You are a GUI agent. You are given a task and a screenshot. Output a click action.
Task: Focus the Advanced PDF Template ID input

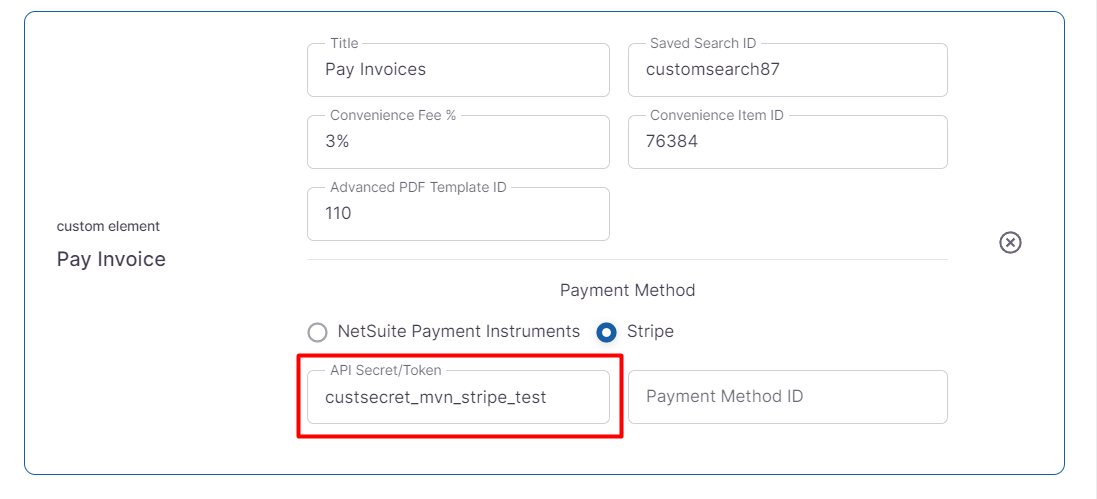(x=458, y=214)
